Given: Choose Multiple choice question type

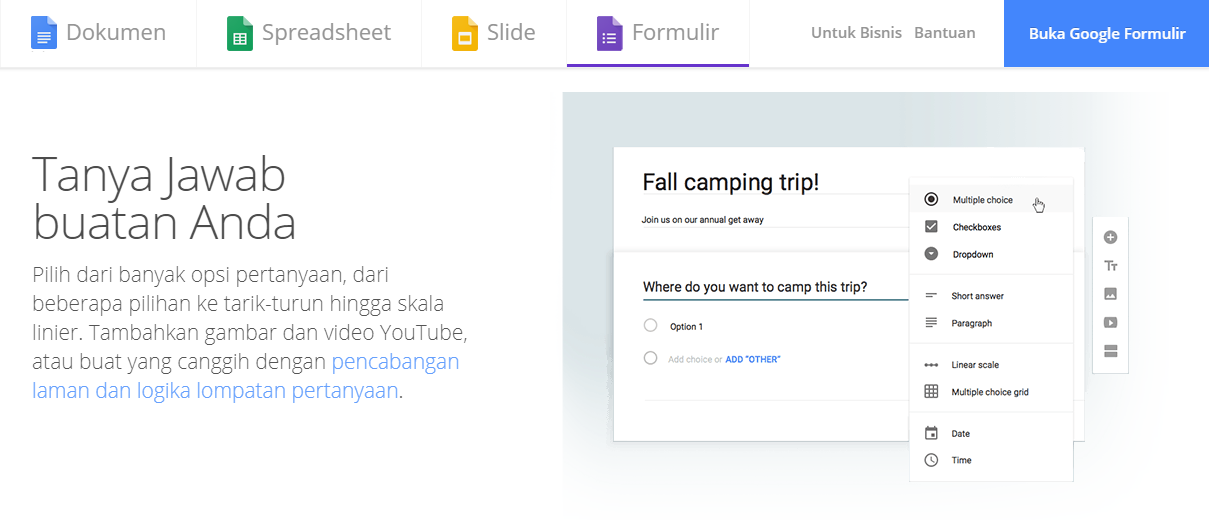Looking at the screenshot, I should point(982,200).
